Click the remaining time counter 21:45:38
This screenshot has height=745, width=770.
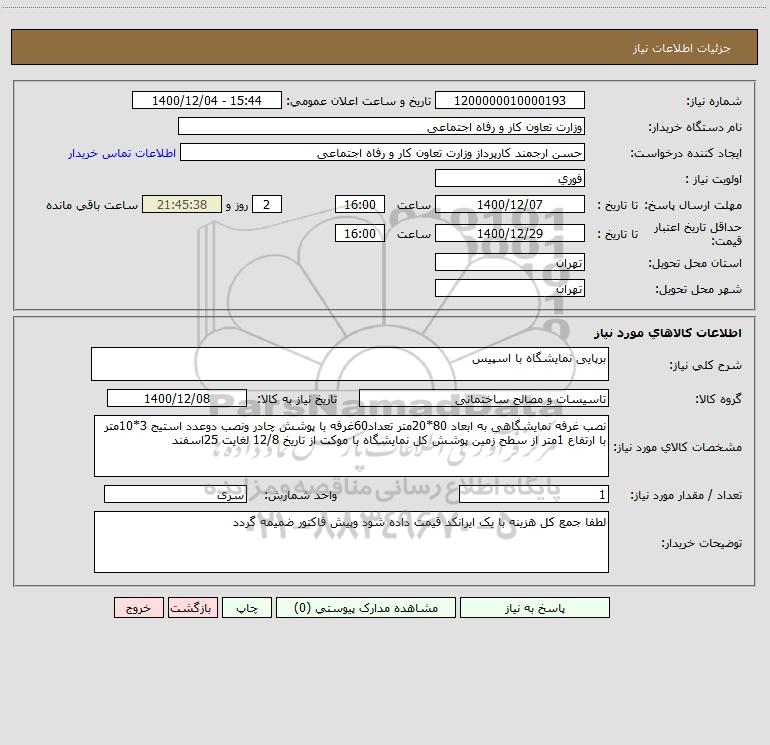coord(182,204)
